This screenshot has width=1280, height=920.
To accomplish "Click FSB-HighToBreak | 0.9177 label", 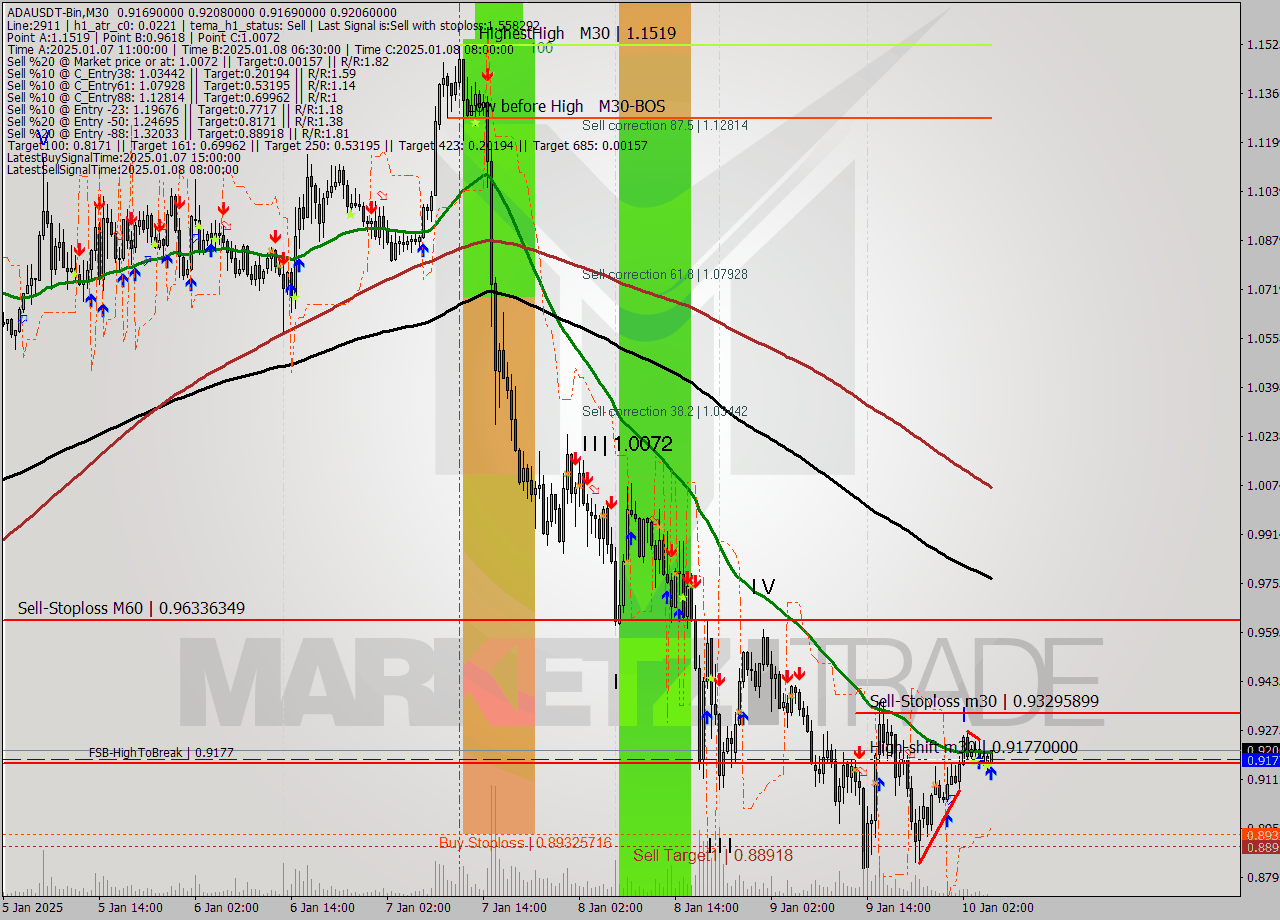I will point(161,752).
